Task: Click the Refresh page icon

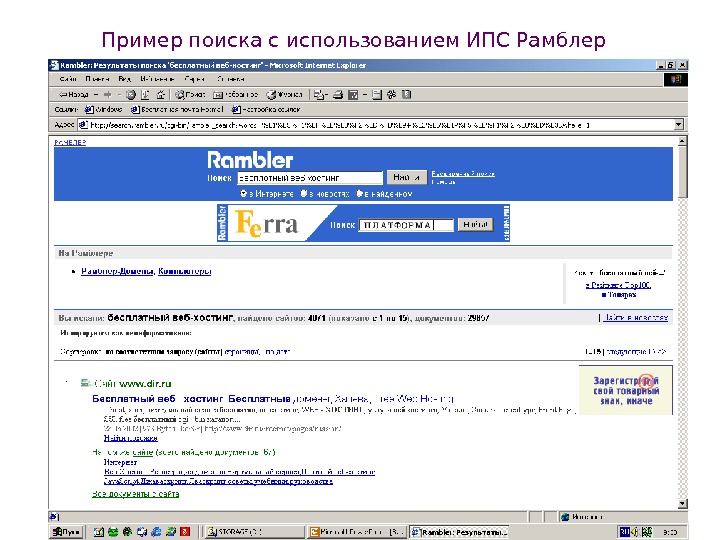Action: click(145, 95)
